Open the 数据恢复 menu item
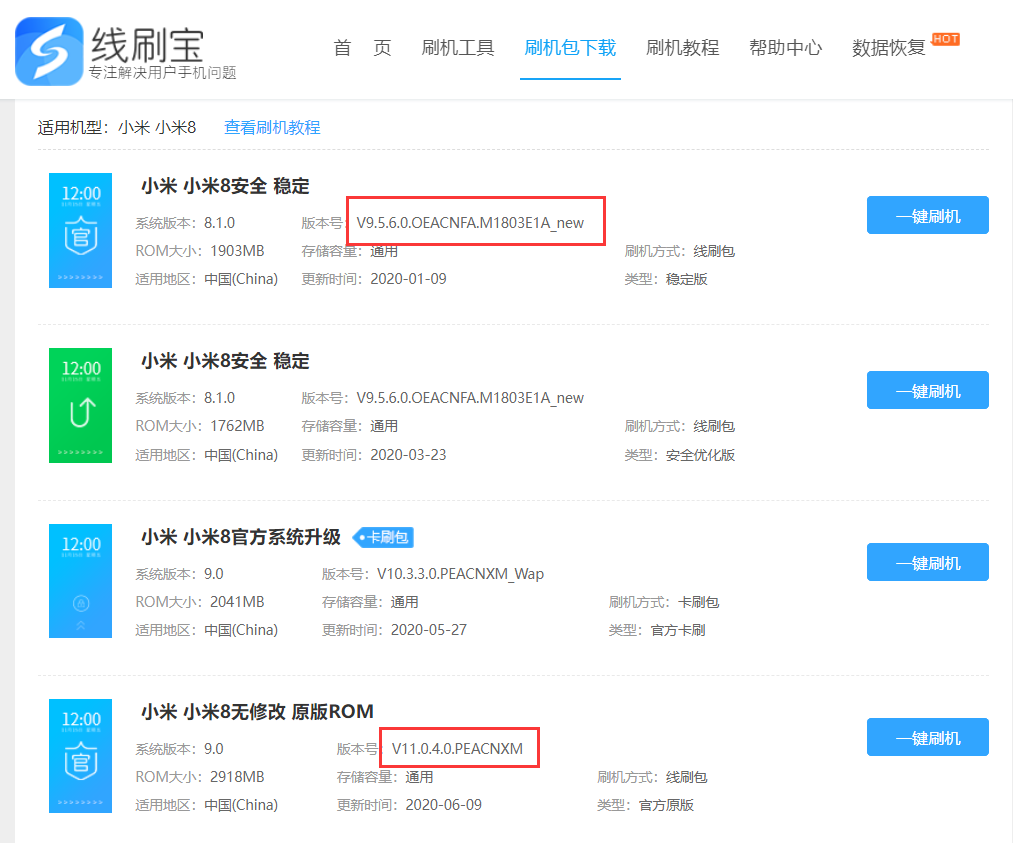 pyautogui.click(x=889, y=48)
